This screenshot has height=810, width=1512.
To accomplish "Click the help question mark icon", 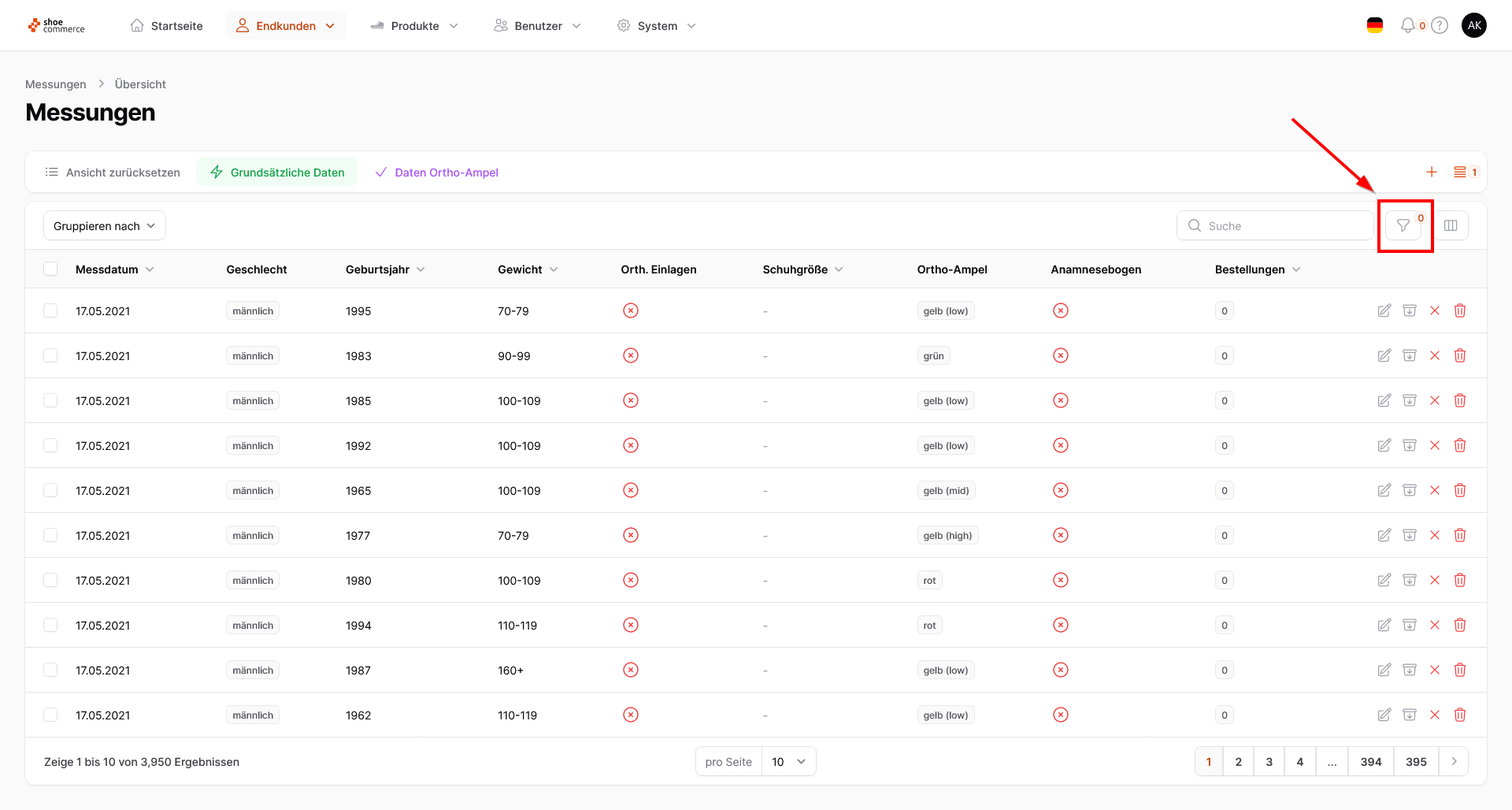I will click(x=1440, y=26).
